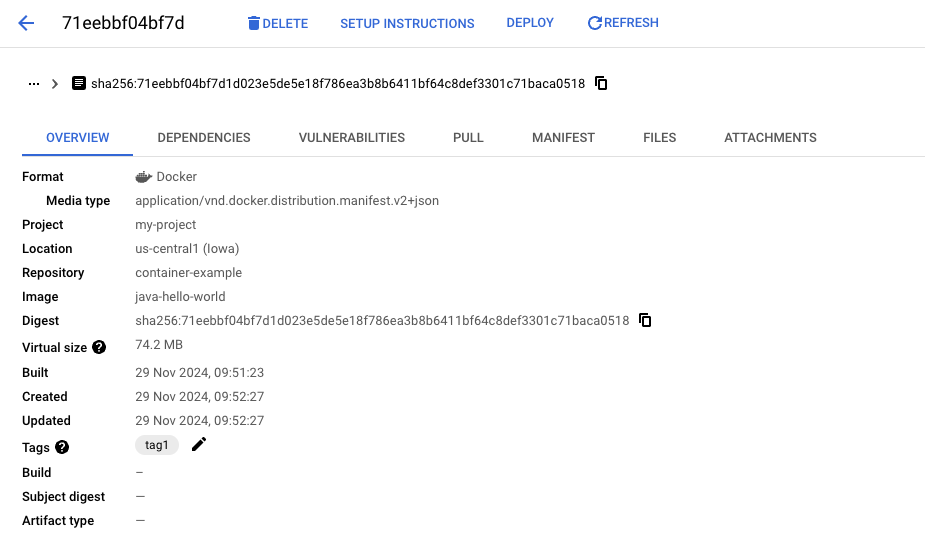This screenshot has height=546, width=925.
Task: Open the Virtual size help icon
Action: tap(99, 348)
